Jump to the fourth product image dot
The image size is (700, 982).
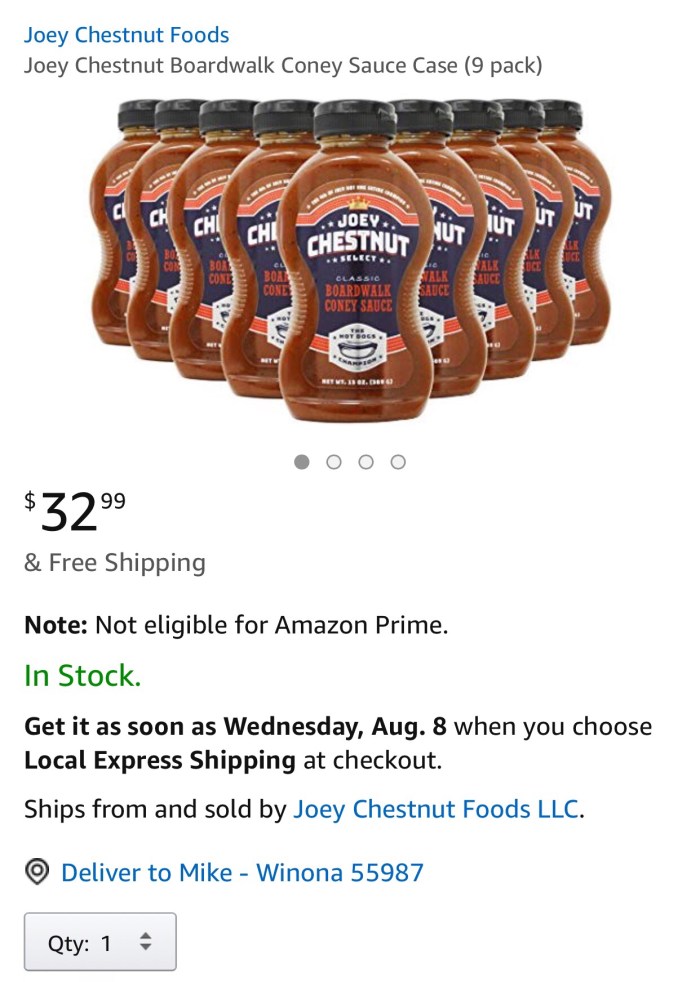[398, 462]
